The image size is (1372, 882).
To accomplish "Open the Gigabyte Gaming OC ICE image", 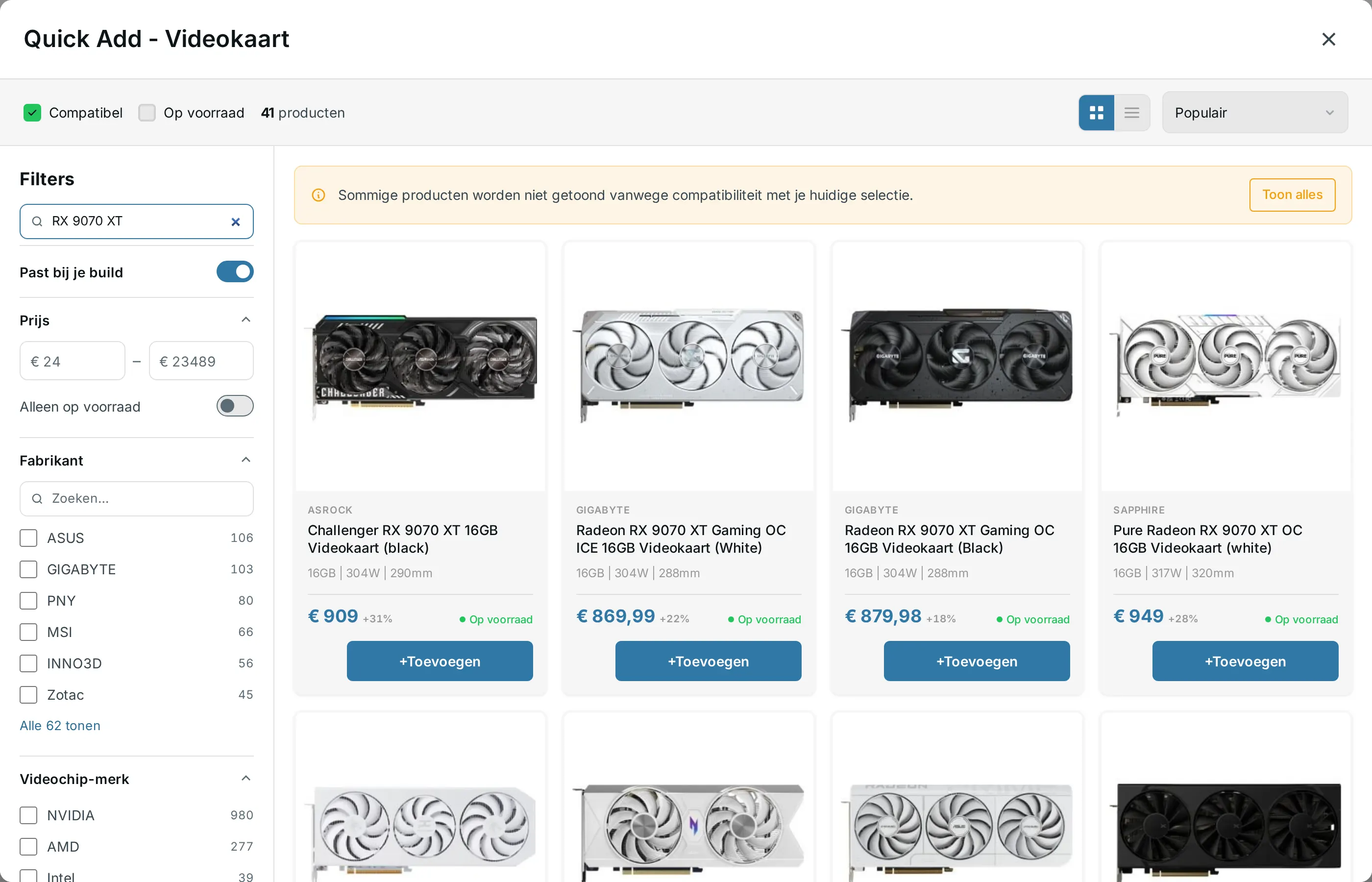I will 689,367.
